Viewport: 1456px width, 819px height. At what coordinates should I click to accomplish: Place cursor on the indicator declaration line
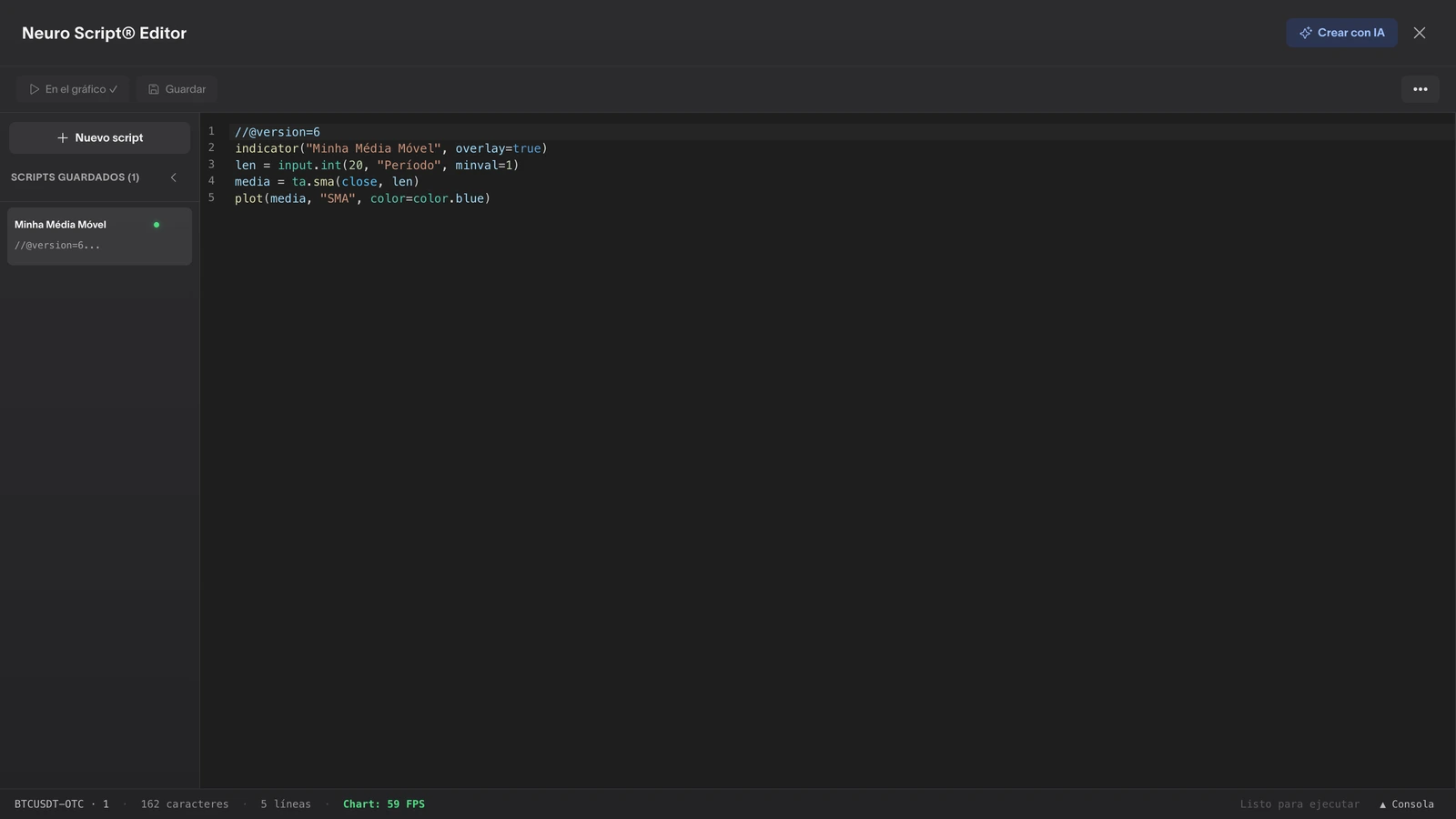pyautogui.click(x=391, y=148)
